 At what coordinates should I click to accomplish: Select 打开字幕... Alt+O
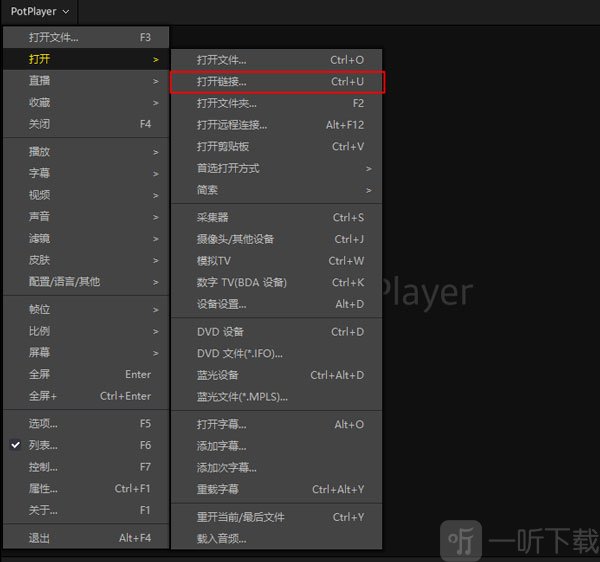(x=277, y=425)
